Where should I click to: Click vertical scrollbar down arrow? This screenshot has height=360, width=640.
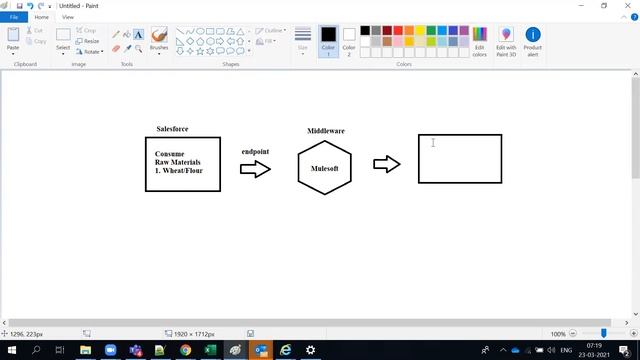636,314
